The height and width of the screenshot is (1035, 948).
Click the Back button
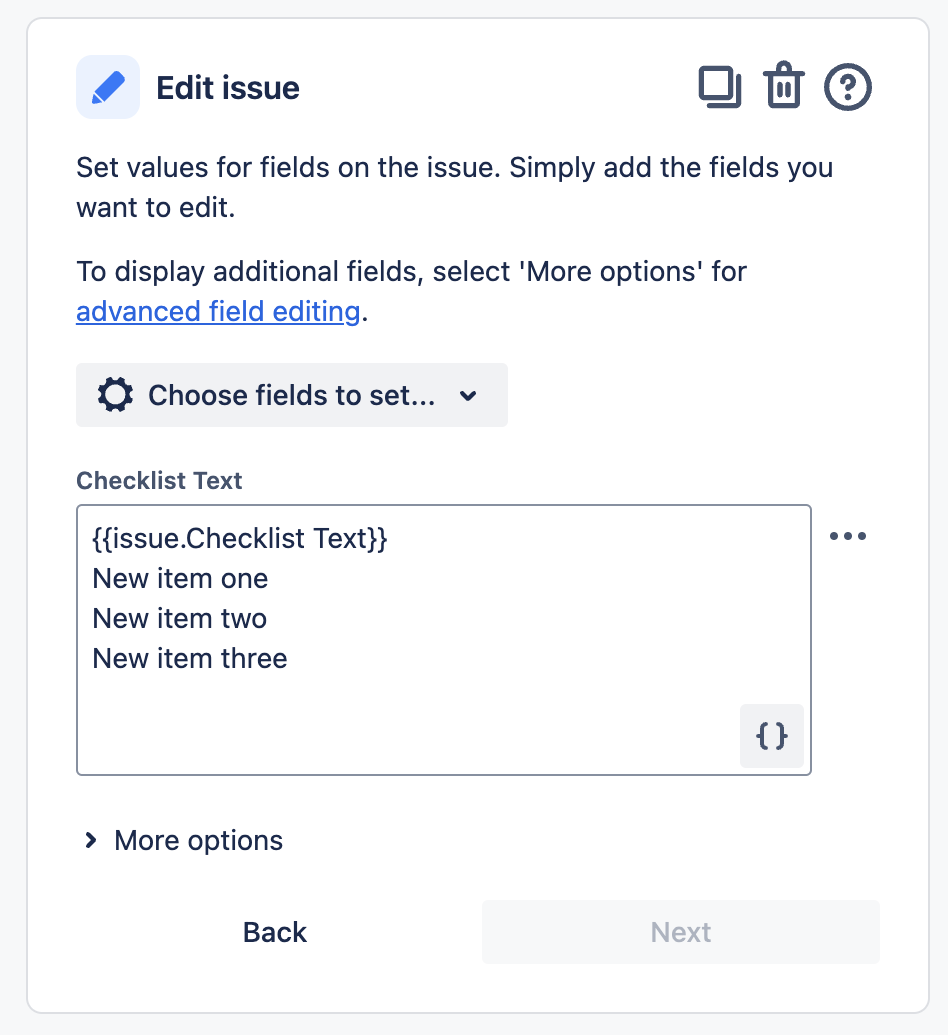pyautogui.click(x=274, y=932)
